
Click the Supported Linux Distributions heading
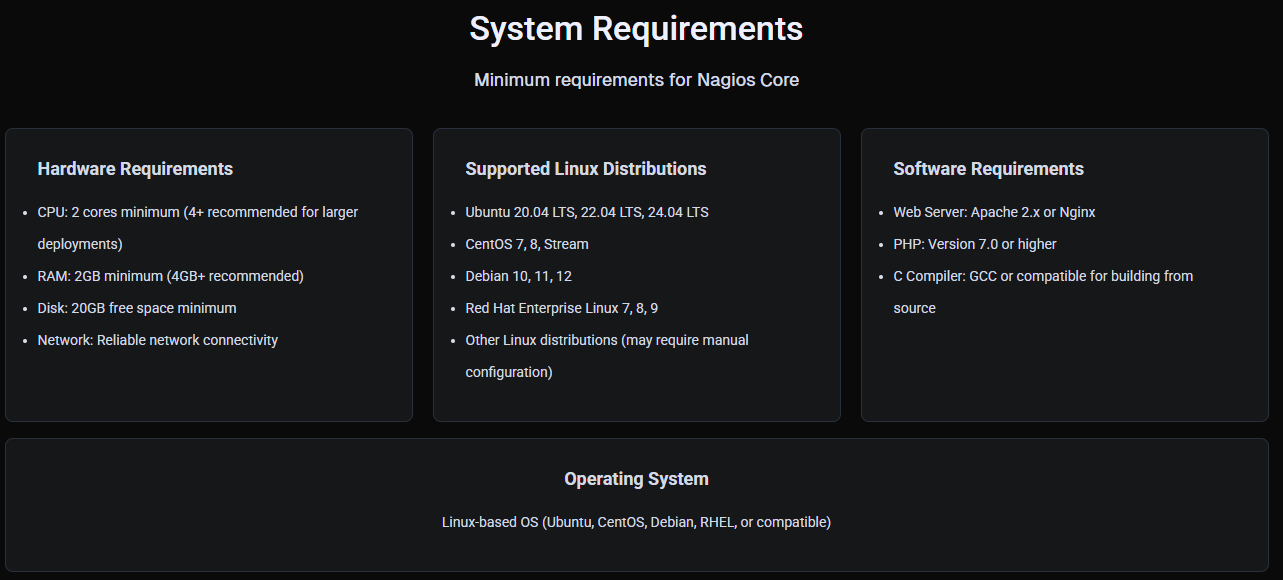[585, 169]
